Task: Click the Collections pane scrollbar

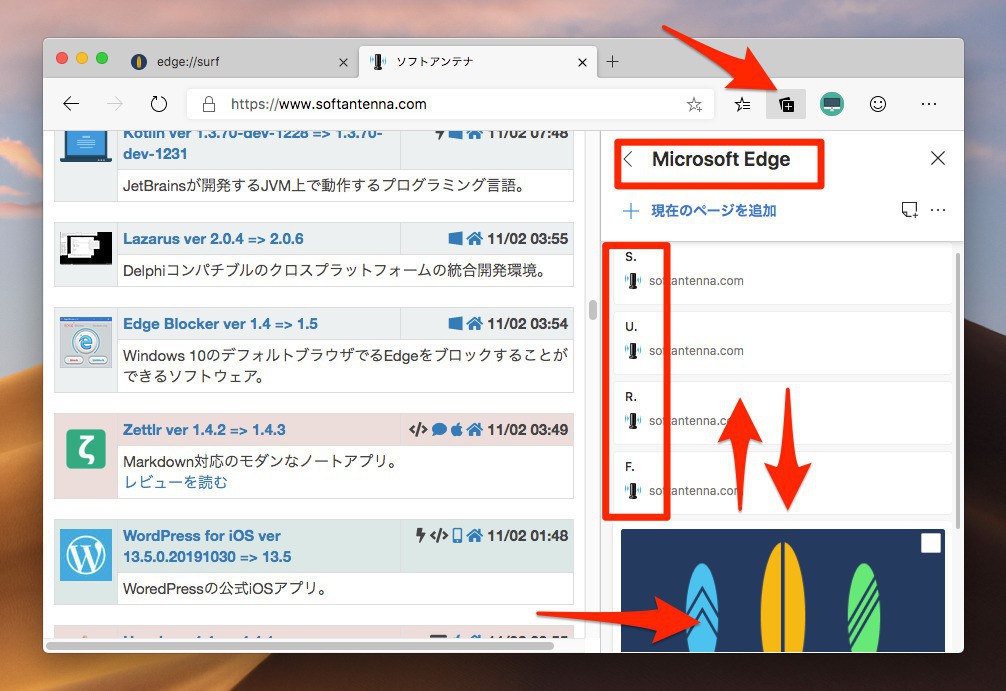Action: (x=958, y=390)
